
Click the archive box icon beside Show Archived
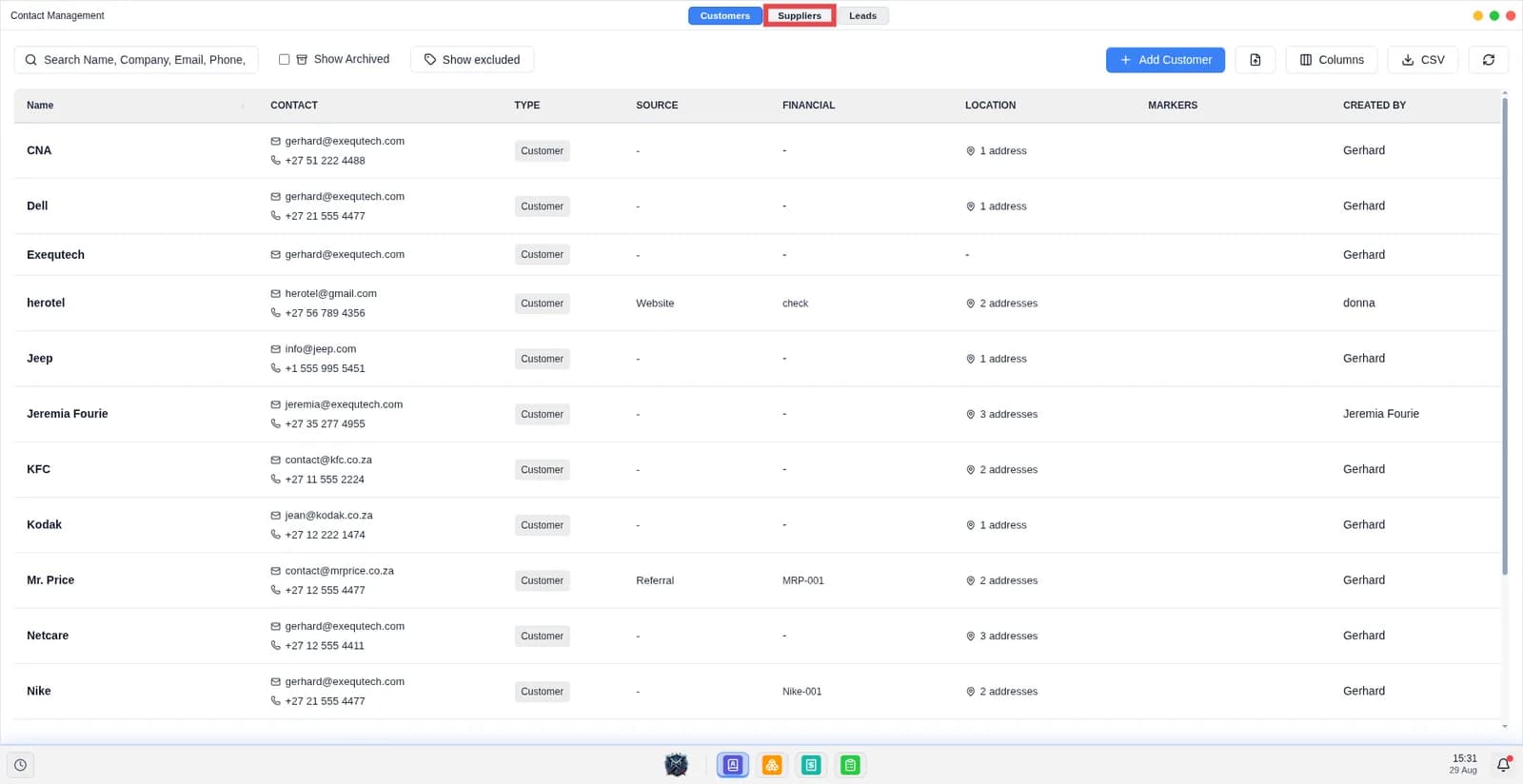click(302, 59)
